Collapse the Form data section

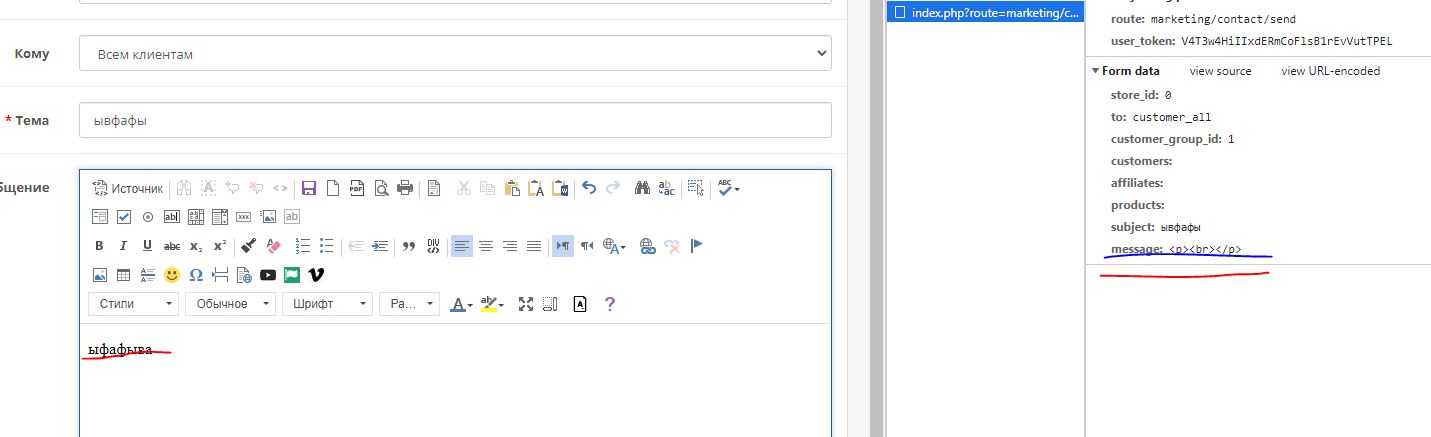click(x=1130, y=71)
